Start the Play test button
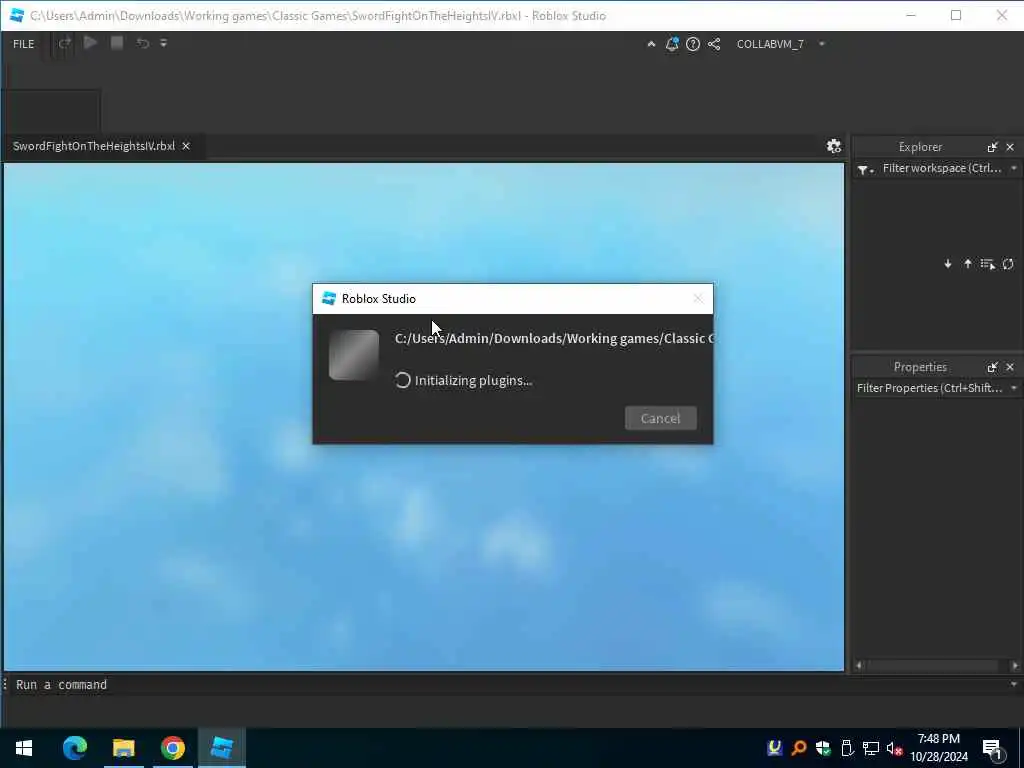The height and width of the screenshot is (768, 1024). coord(91,43)
